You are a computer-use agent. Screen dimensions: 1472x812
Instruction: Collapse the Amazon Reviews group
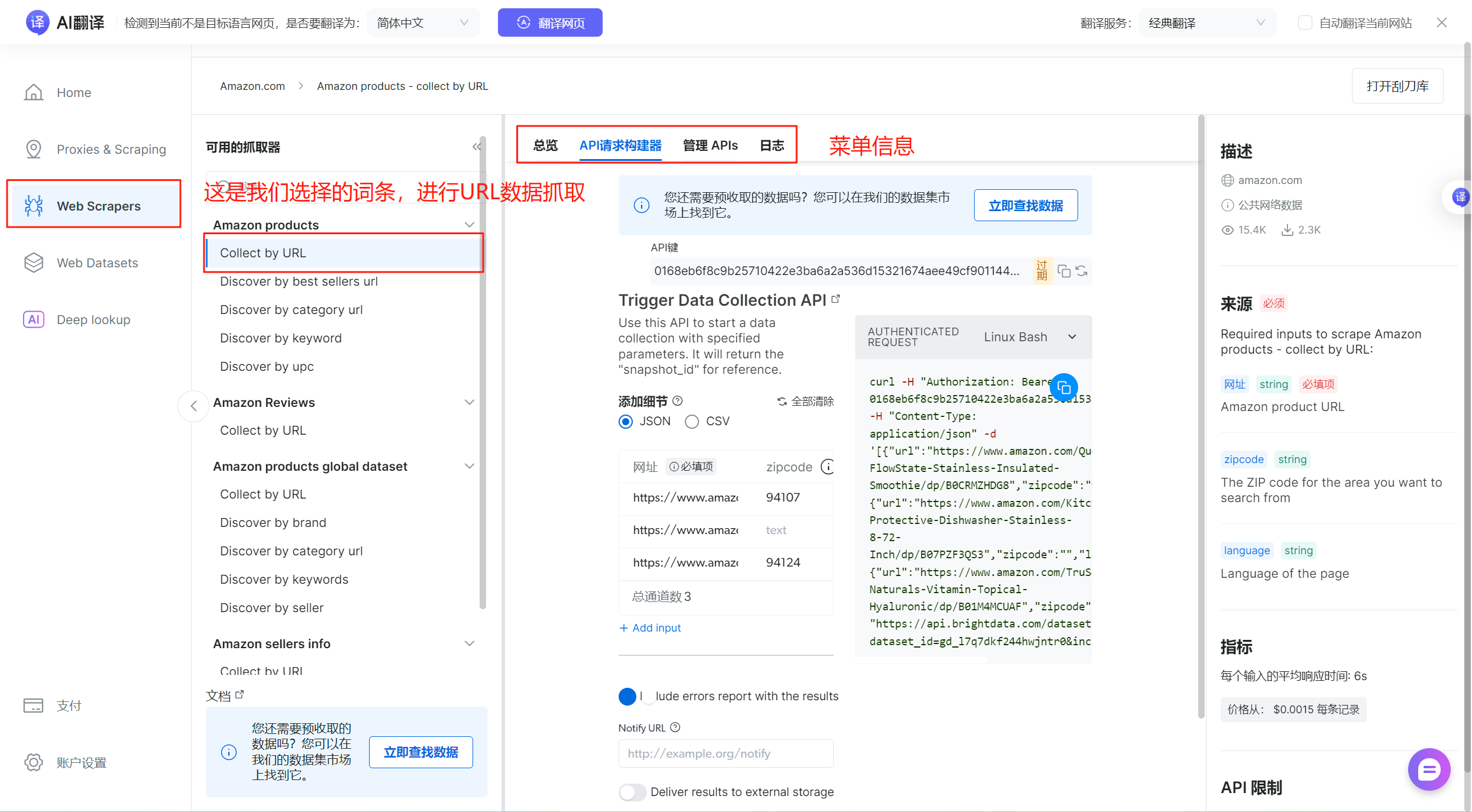470,402
